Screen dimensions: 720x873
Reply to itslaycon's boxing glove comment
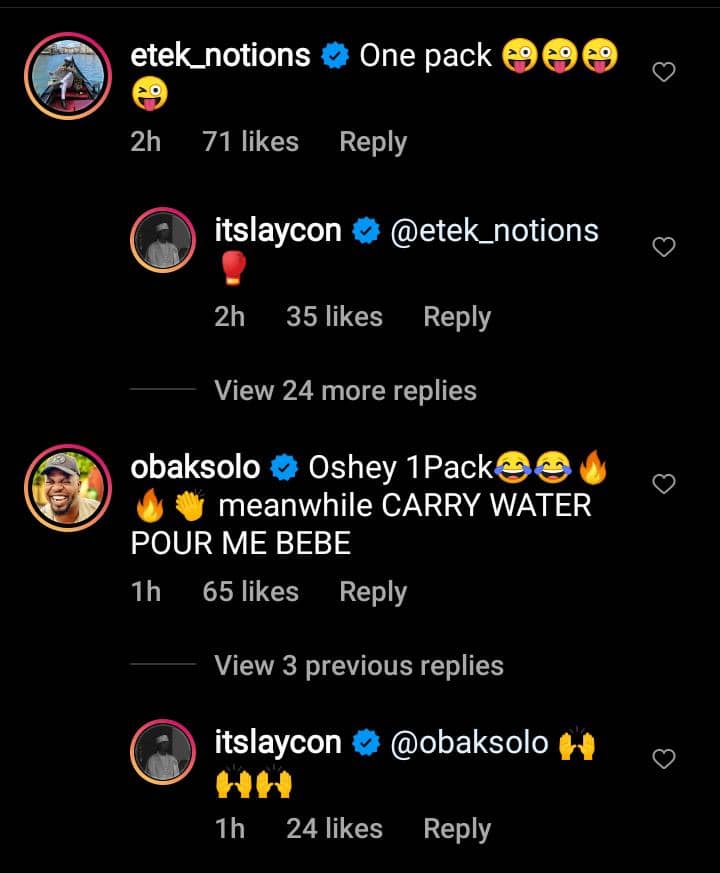(457, 317)
